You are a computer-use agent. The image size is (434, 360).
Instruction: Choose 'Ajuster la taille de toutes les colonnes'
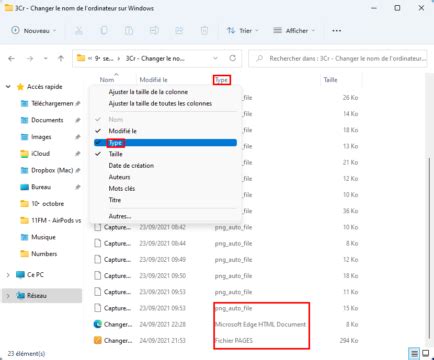[160, 104]
